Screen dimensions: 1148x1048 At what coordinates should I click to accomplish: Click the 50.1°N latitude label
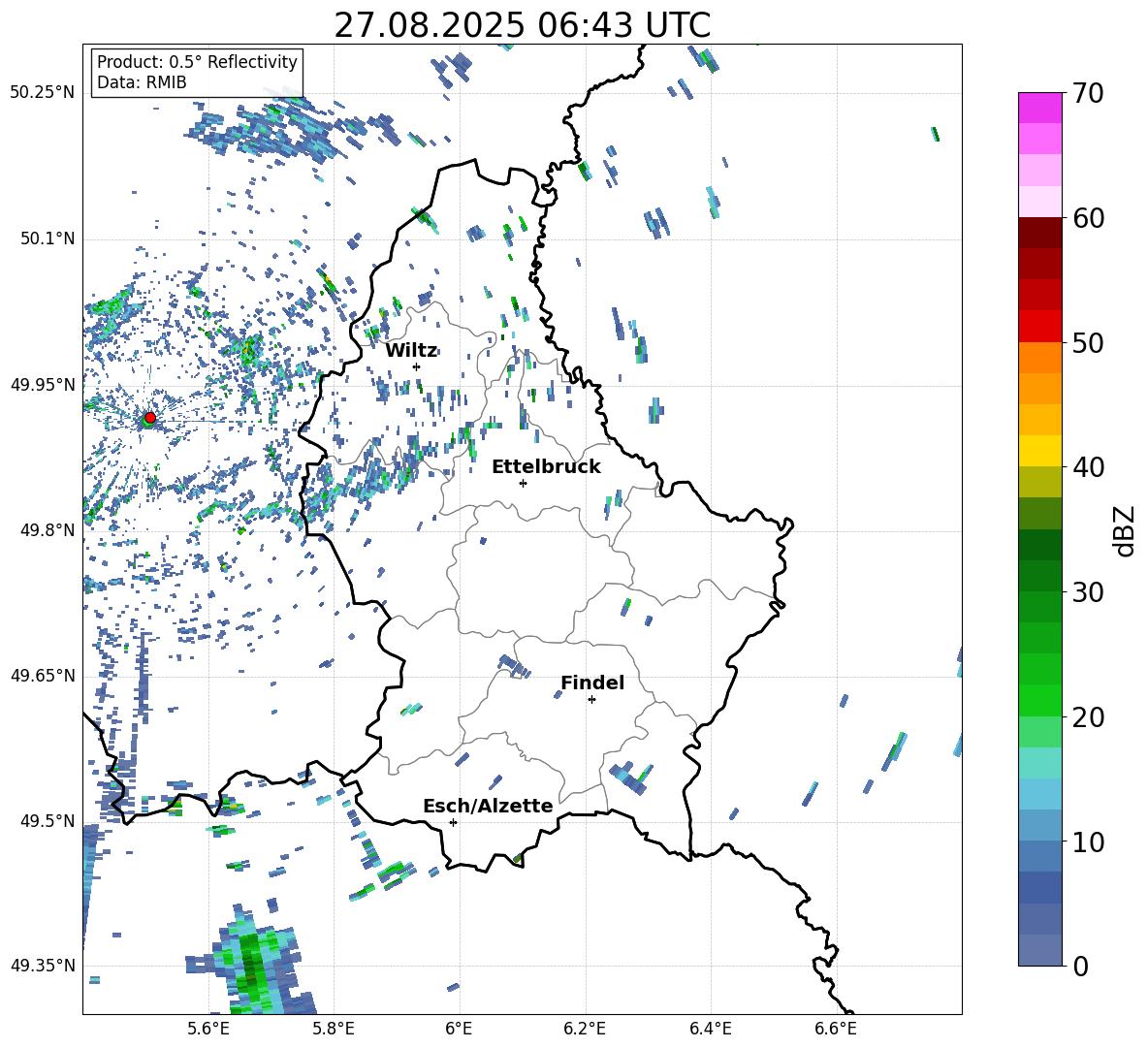click(x=47, y=238)
